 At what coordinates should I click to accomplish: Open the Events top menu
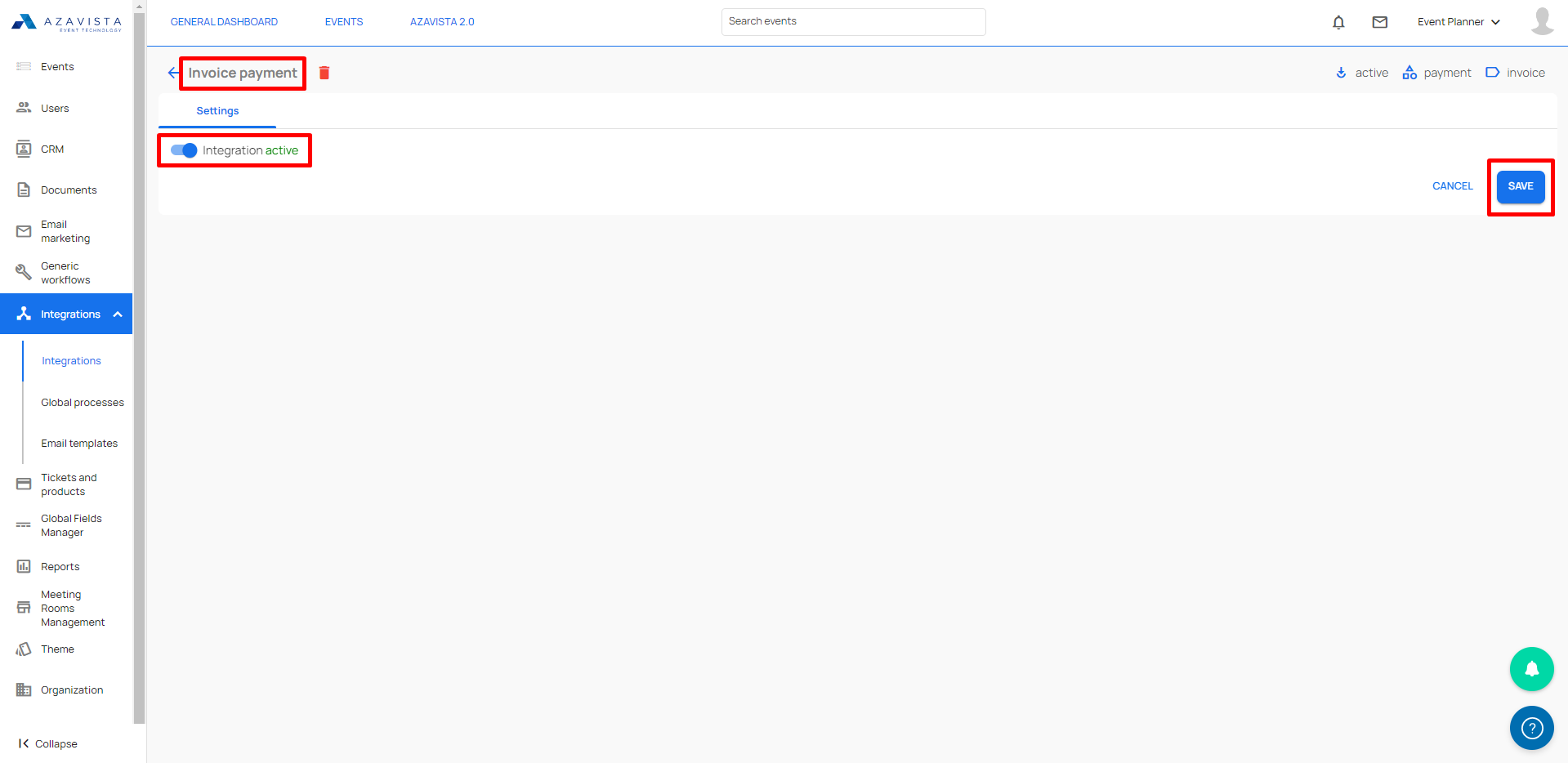coord(344,22)
